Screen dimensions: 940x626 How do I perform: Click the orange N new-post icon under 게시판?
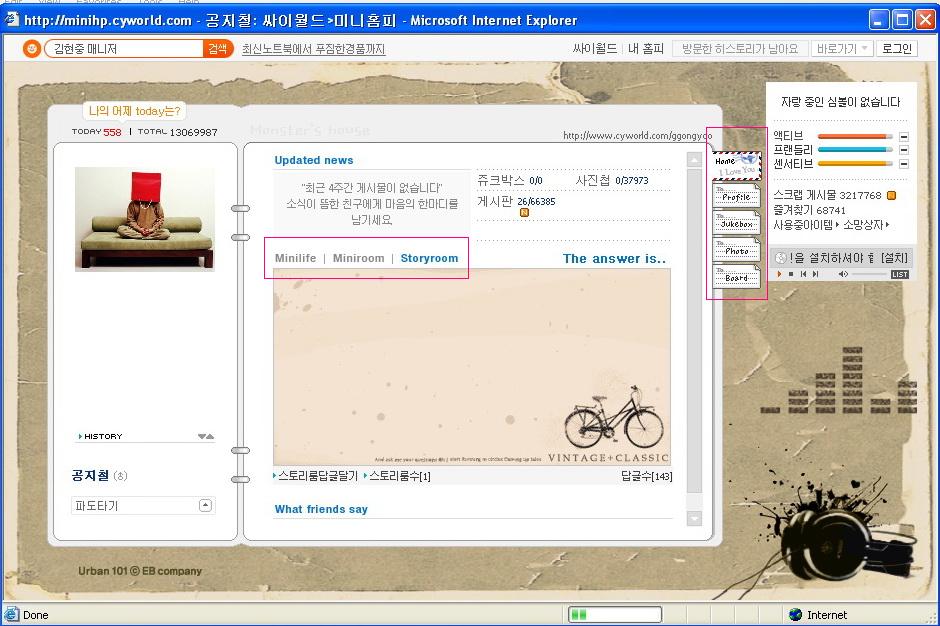pyautogui.click(x=525, y=212)
